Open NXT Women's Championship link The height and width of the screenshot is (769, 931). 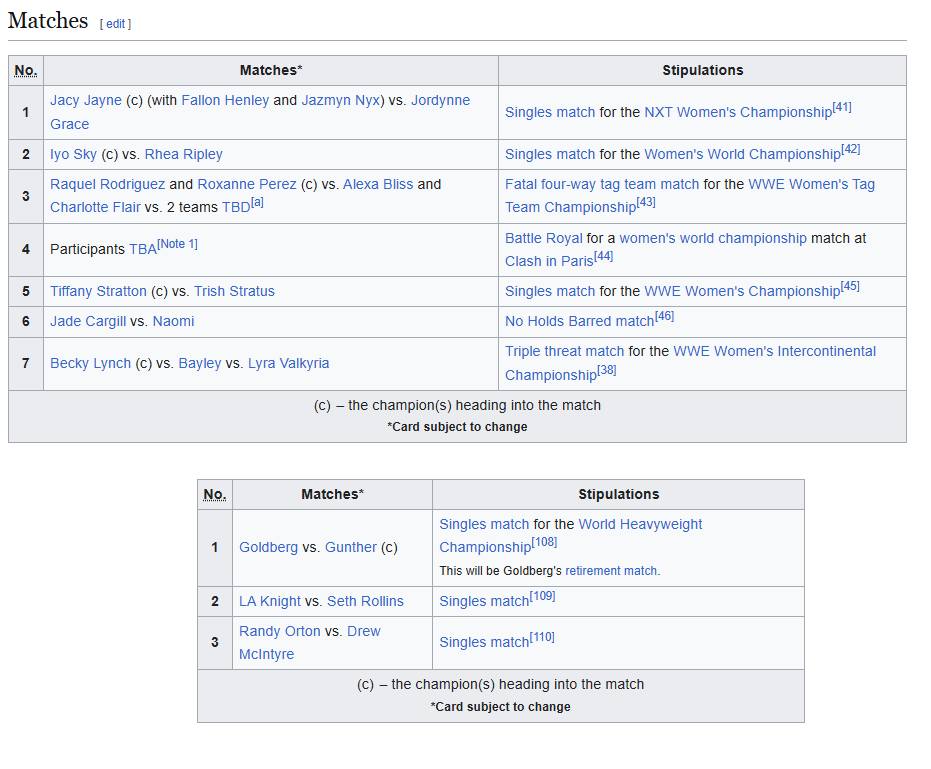[x=738, y=112]
